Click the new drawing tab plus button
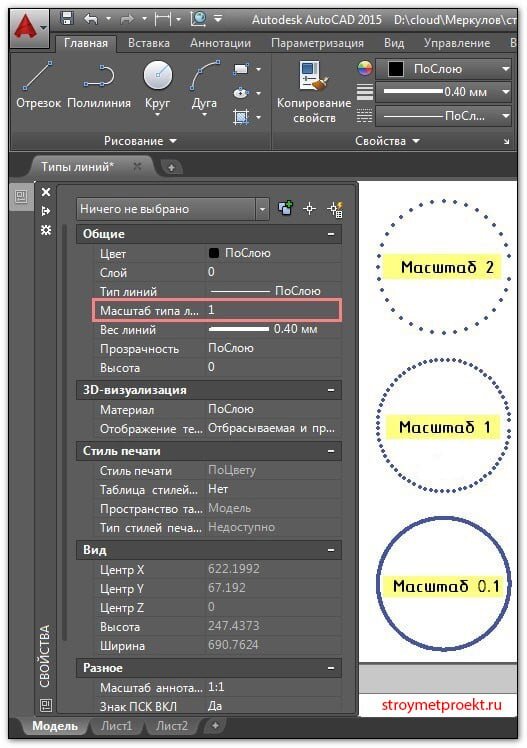 171,167
